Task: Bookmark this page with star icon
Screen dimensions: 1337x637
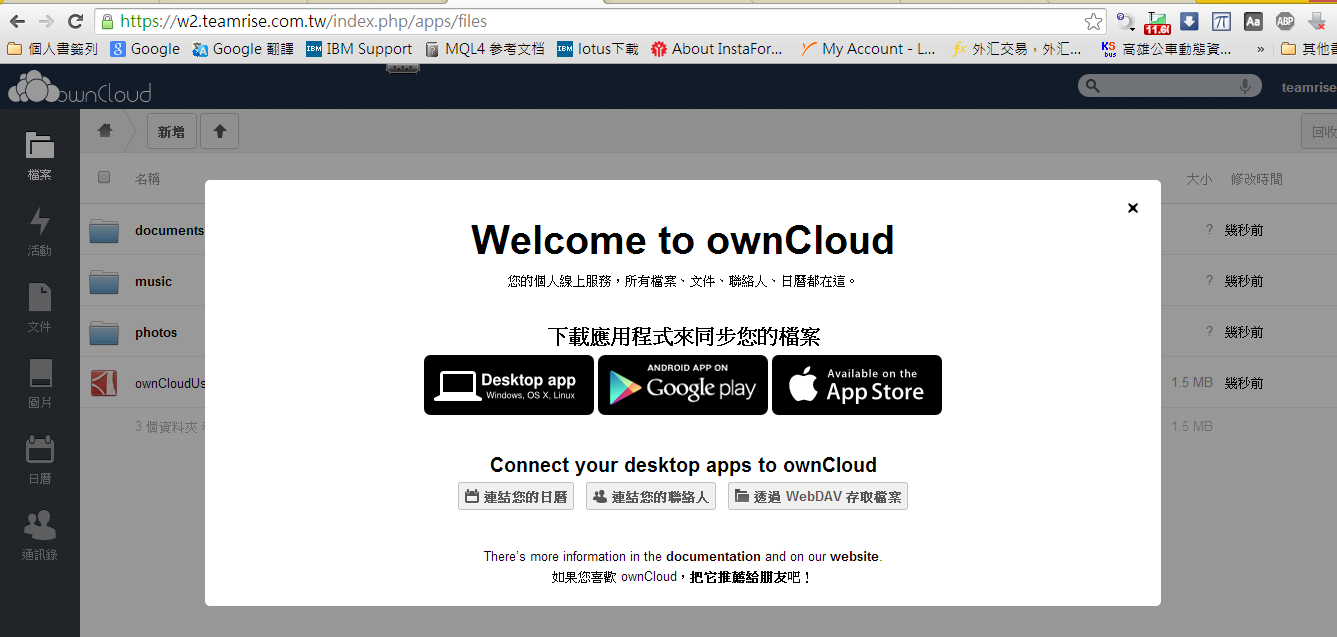Action: click(x=1093, y=21)
